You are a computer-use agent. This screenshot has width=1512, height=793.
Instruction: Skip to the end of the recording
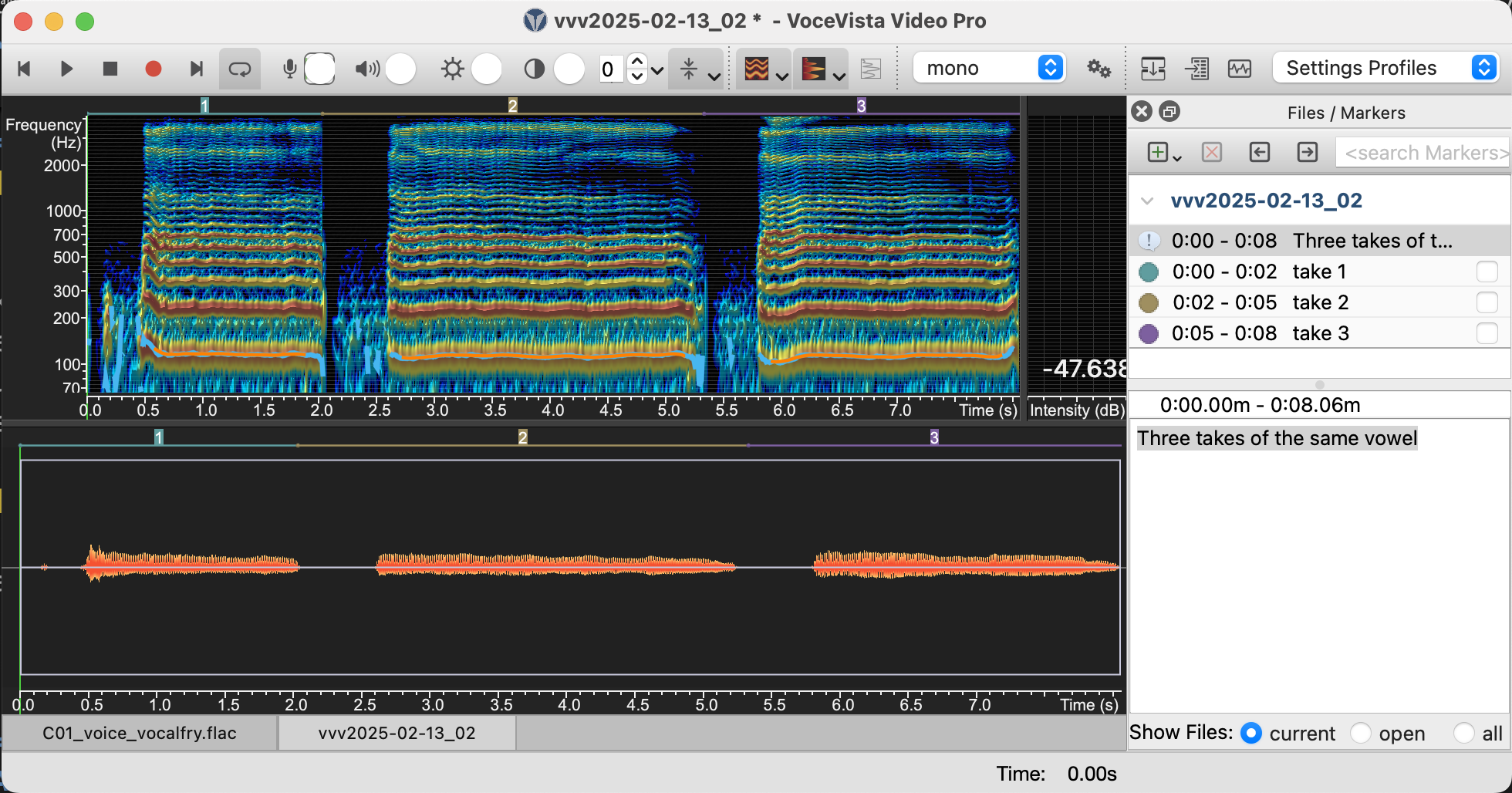[197, 69]
